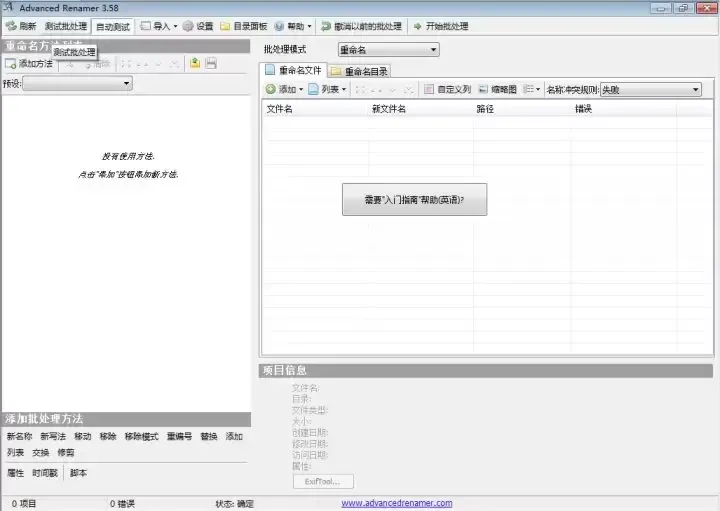Image resolution: width=720 pixels, height=511 pixels.
Task: Open the www.advancedrenamer.com link
Action: click(397, 503)
